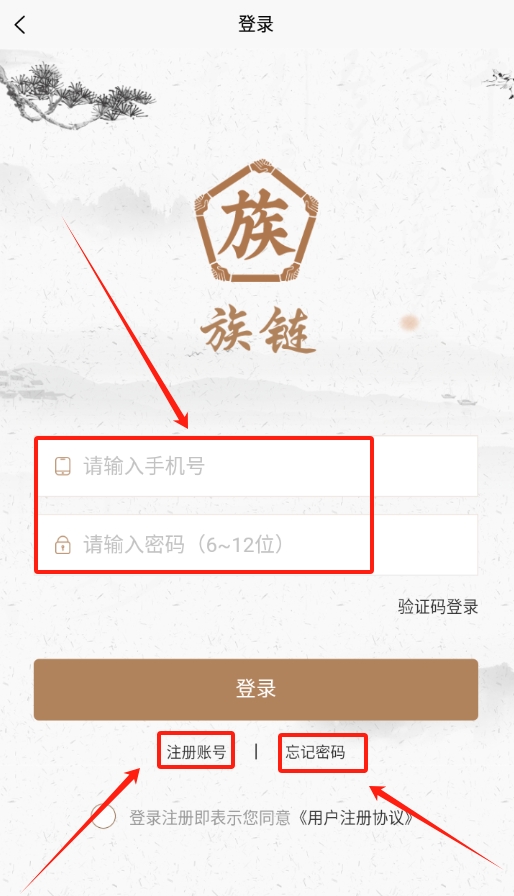Switch to 验证码登录 verification code login
This screenshot has height=896, width=514.
point(438,606)
